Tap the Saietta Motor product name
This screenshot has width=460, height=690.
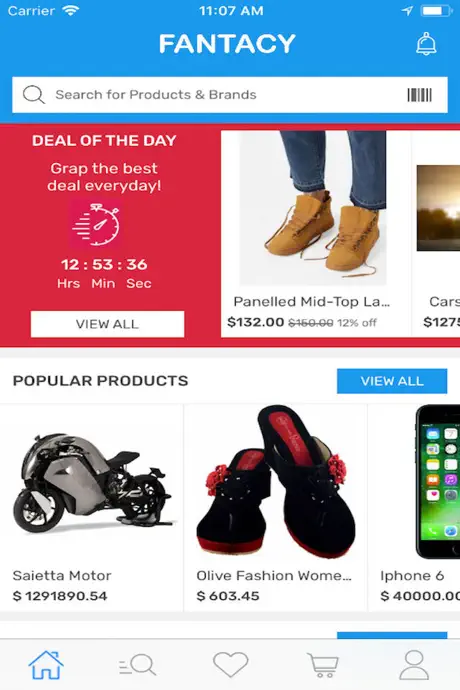pos(62,576)
